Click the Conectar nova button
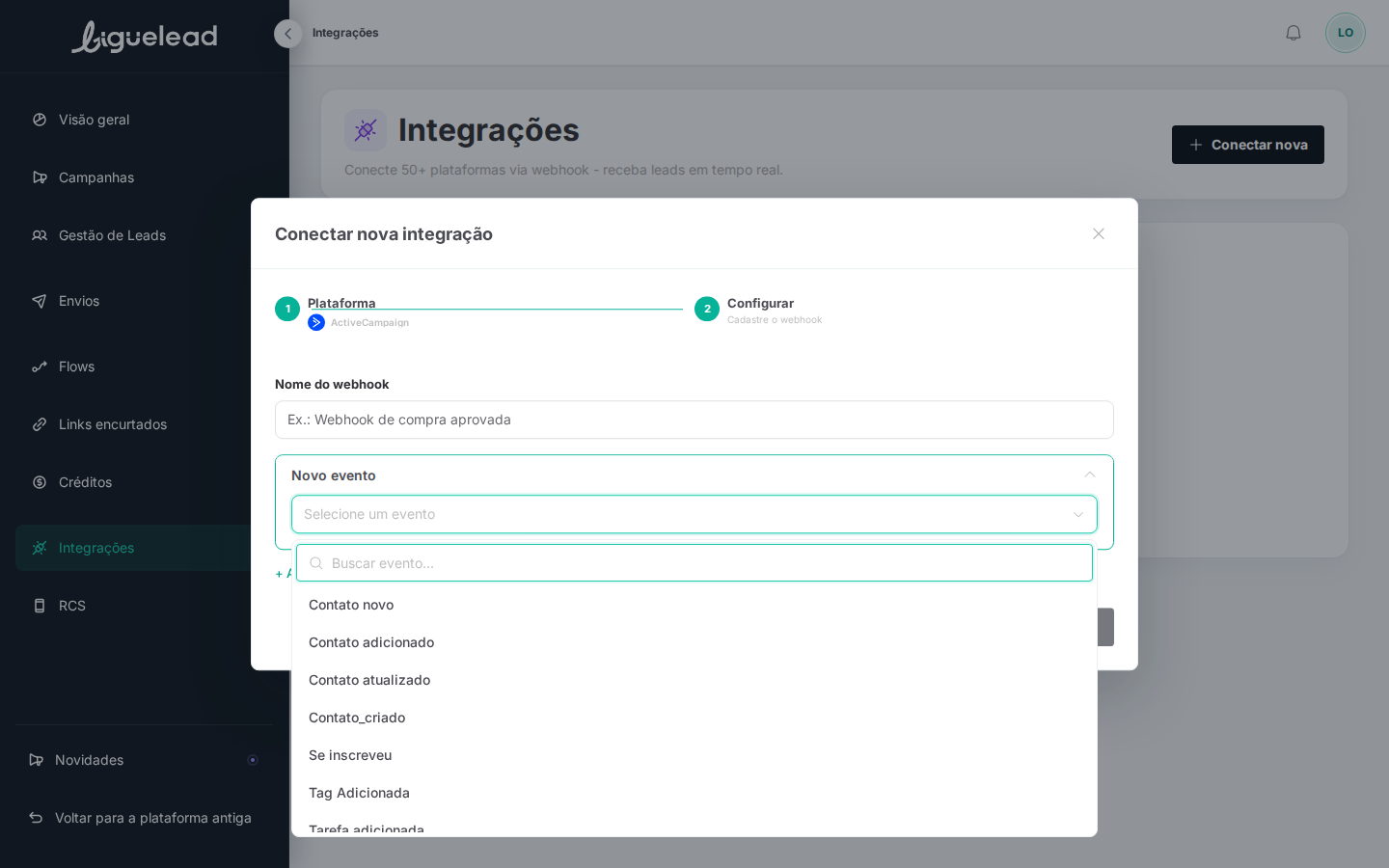This screenshot has height=868, width=1389. tap(1248, 145)
